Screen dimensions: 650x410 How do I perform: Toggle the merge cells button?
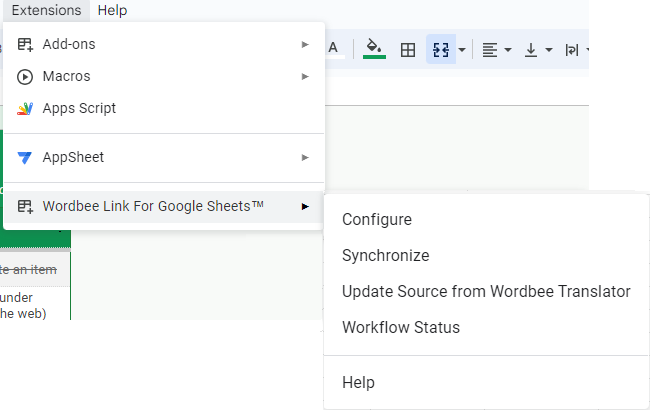tap(440, 49)
